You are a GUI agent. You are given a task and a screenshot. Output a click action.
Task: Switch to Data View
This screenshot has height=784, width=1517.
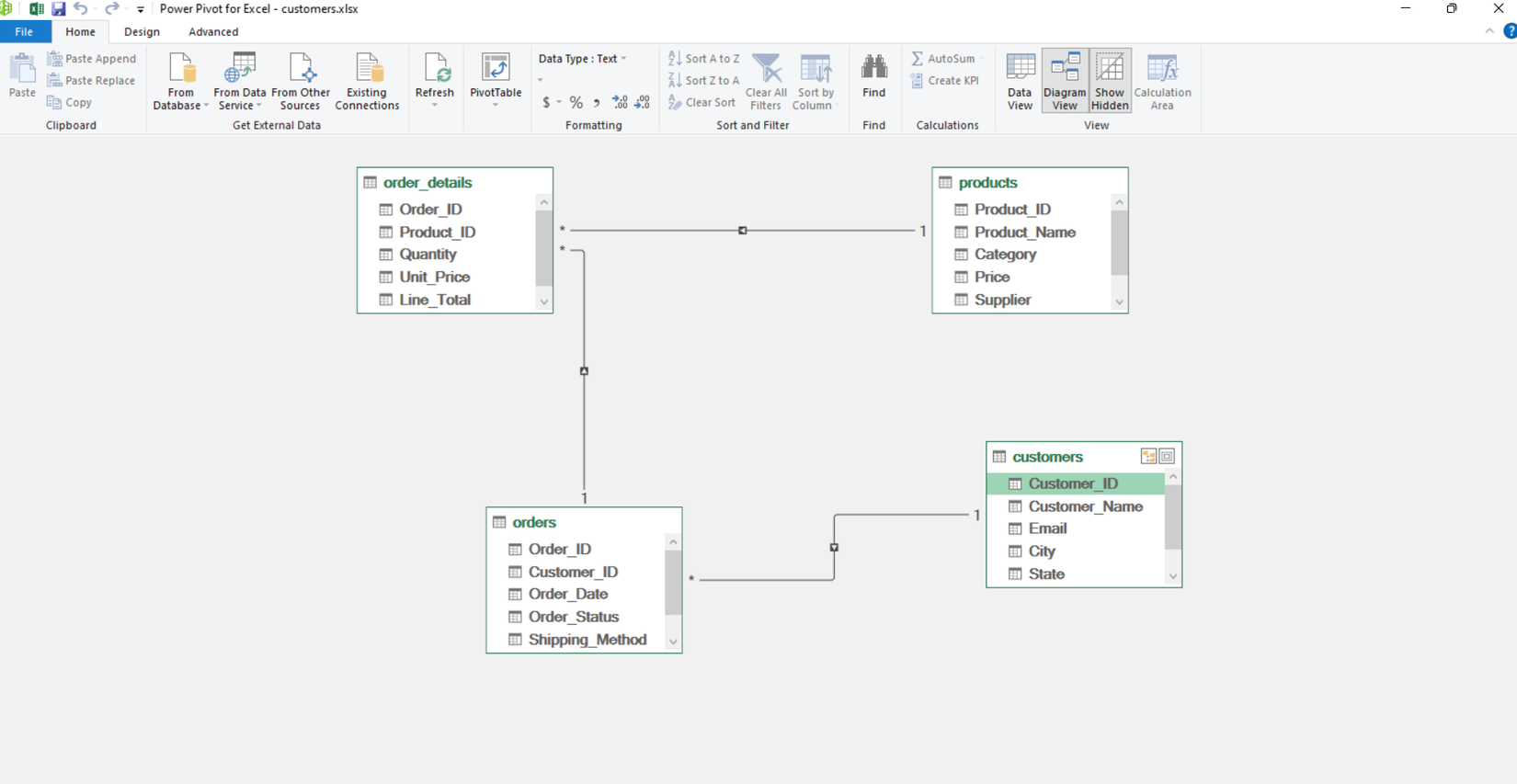click(1020, 81)
